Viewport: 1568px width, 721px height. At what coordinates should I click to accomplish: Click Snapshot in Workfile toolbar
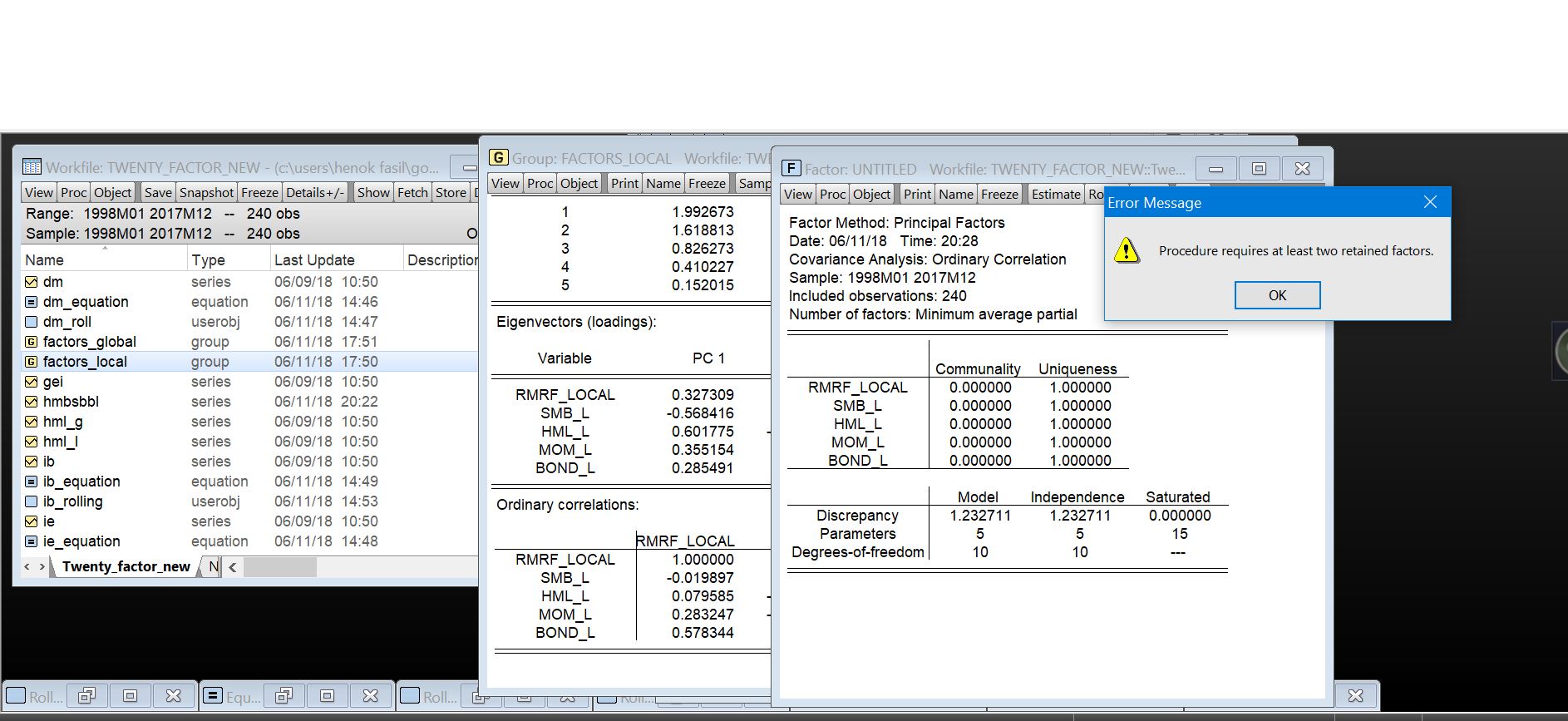[206, 192]
